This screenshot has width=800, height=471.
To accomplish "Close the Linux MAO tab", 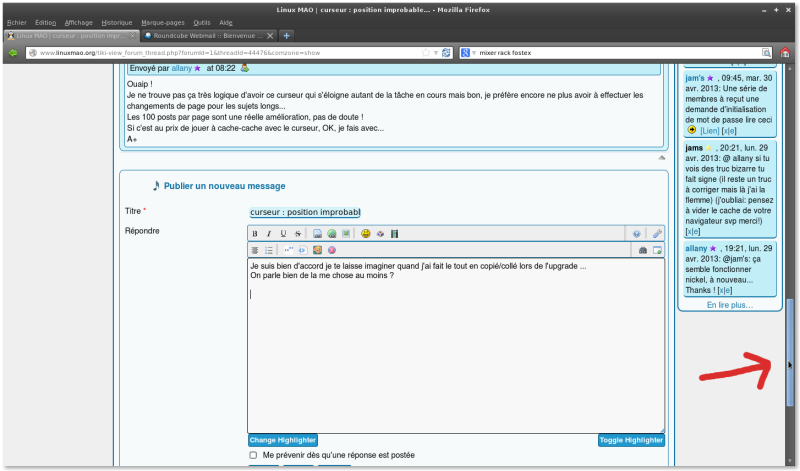I will coord(133,36).
